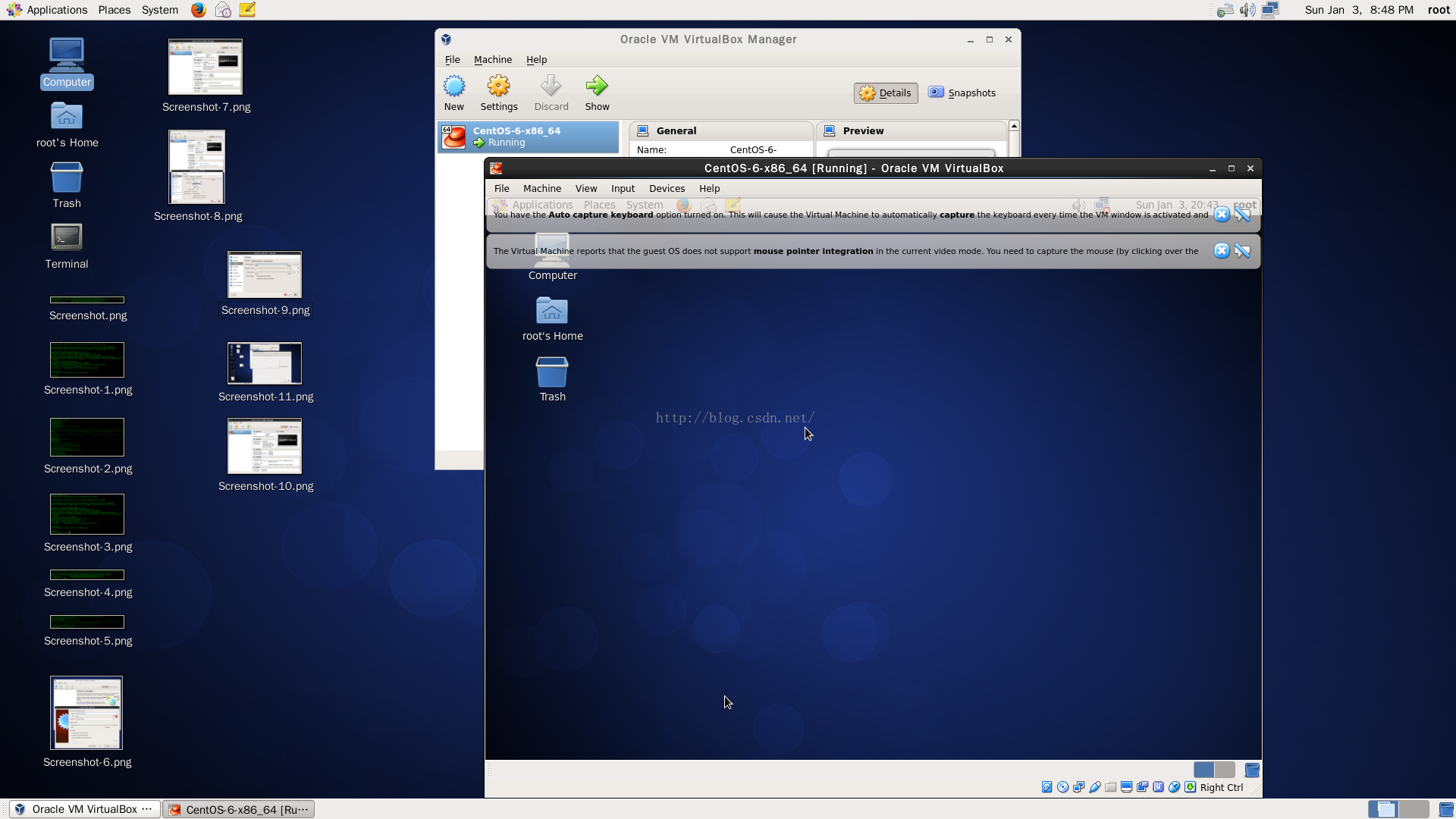
Task: Click the host clock date display
Action: 1359,10
